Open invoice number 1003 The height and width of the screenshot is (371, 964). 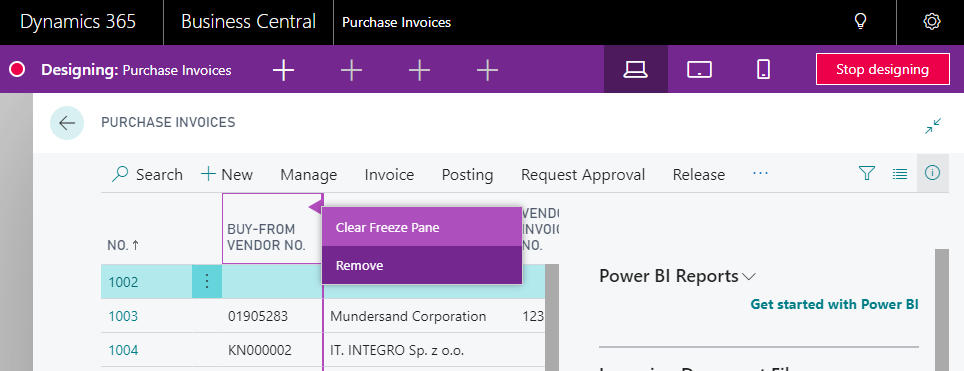pos(123,316)
